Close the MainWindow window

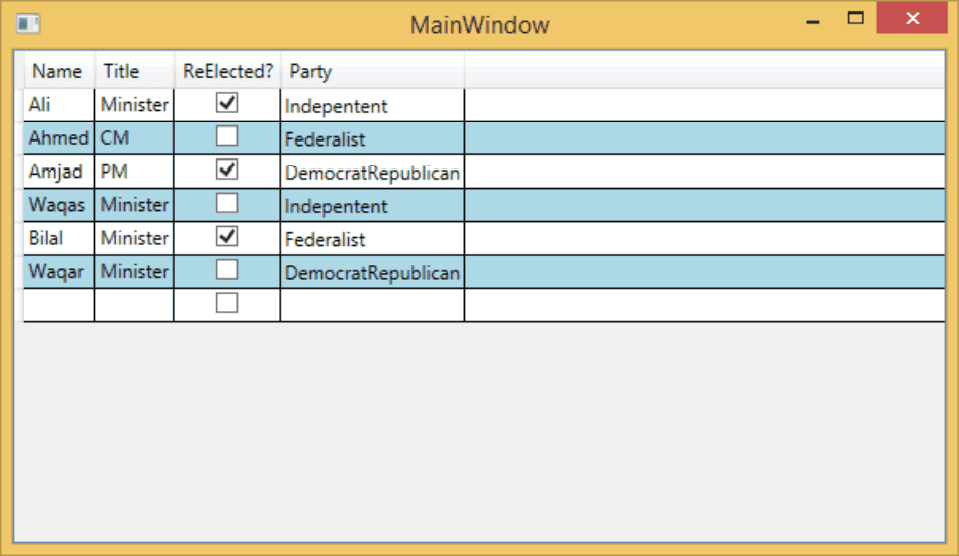tap(912, 18)
